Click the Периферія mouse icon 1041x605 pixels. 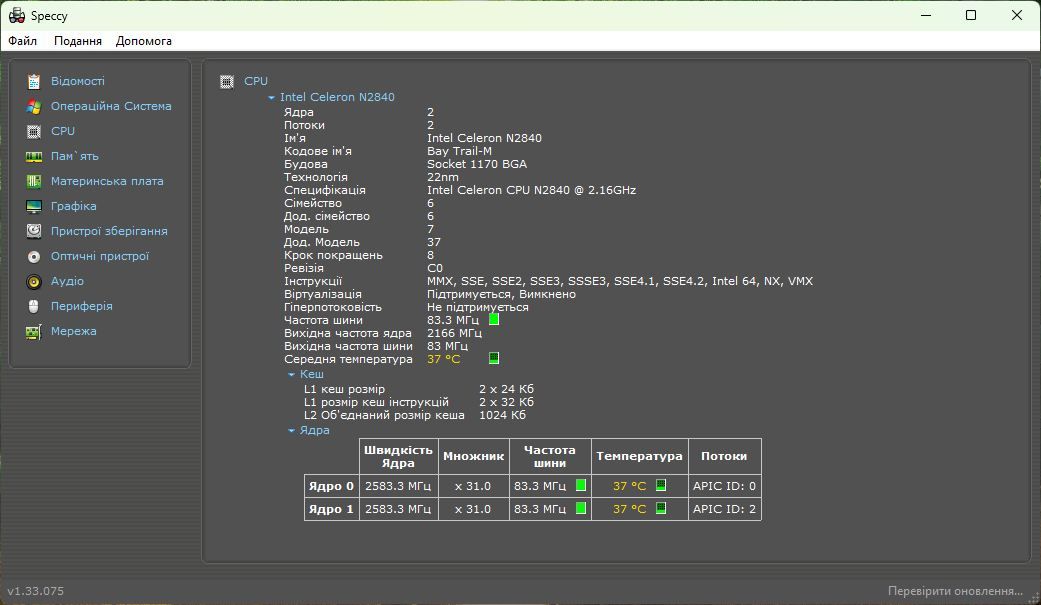point(34,306)
